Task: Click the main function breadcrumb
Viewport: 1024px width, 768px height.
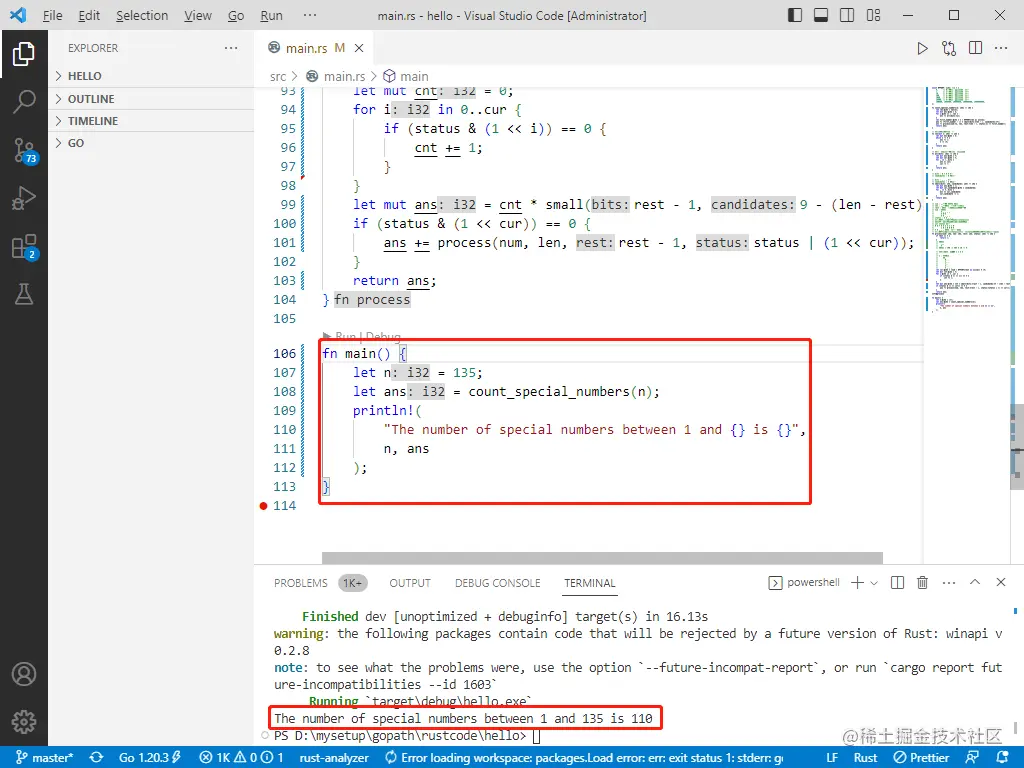Action: [406, 76]
